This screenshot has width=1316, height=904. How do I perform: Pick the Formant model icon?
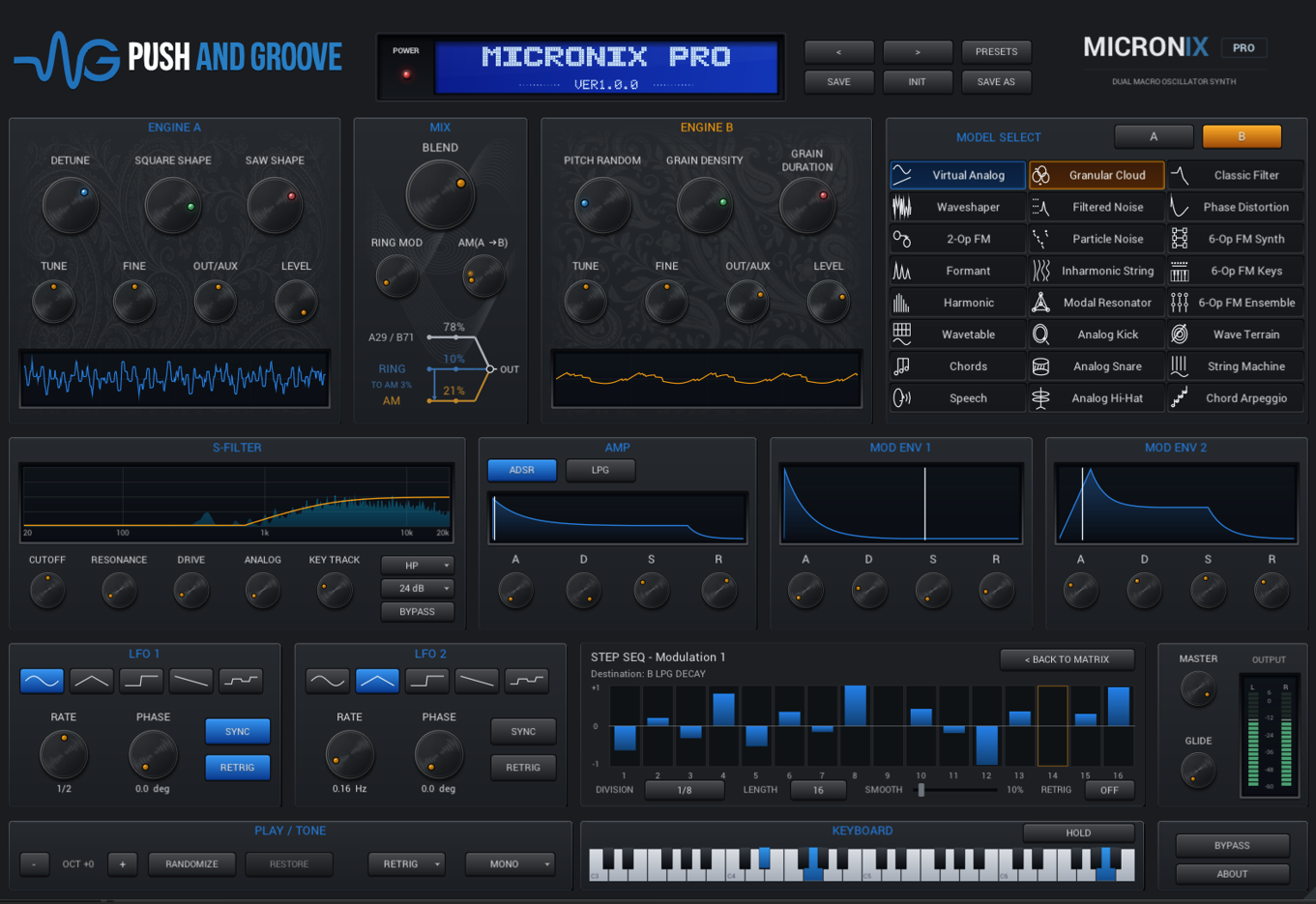(x=902, y=271)
